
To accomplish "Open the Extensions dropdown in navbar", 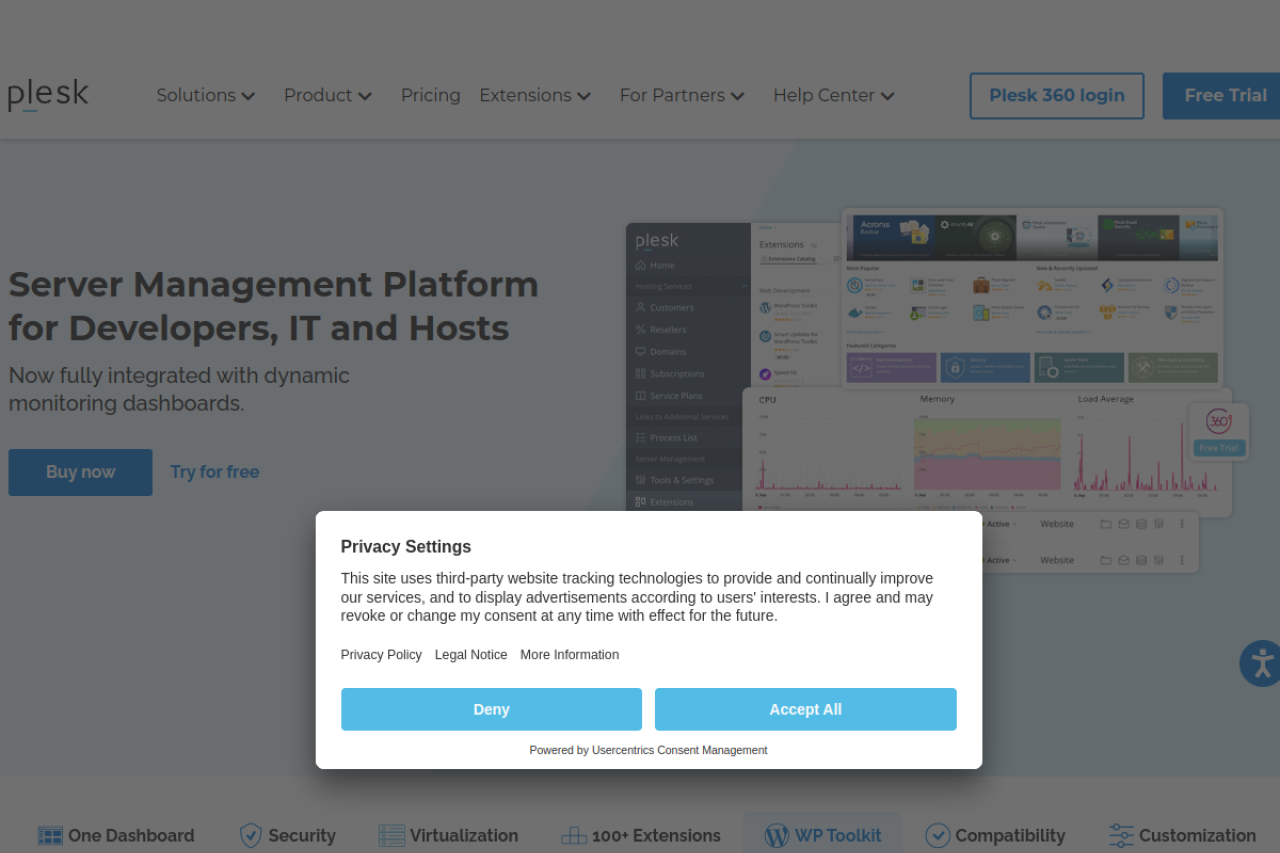I will (534, 95).
